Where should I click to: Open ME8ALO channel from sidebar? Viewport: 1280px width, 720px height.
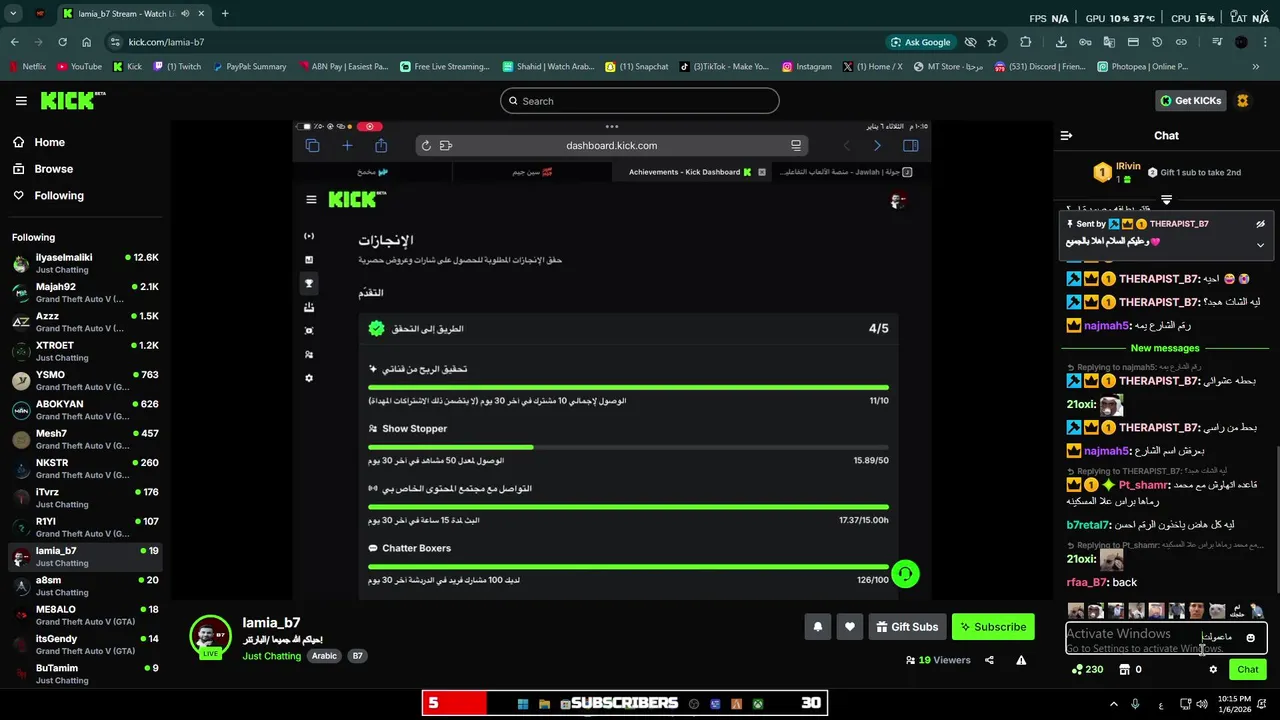[x=85, y=615]
